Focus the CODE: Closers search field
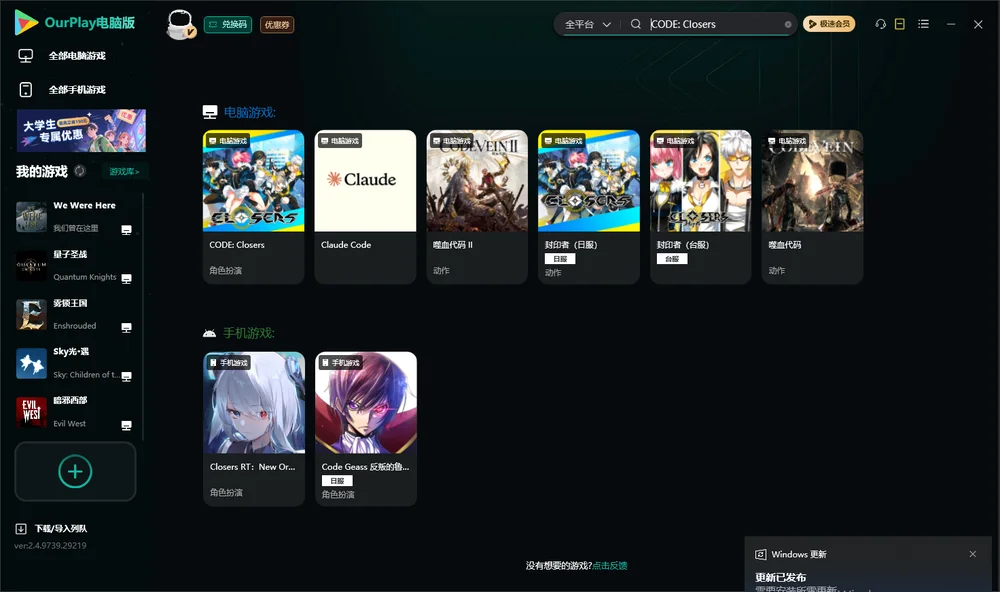The height and width of the screenshot is (592, 1000). tap(714, 24)
